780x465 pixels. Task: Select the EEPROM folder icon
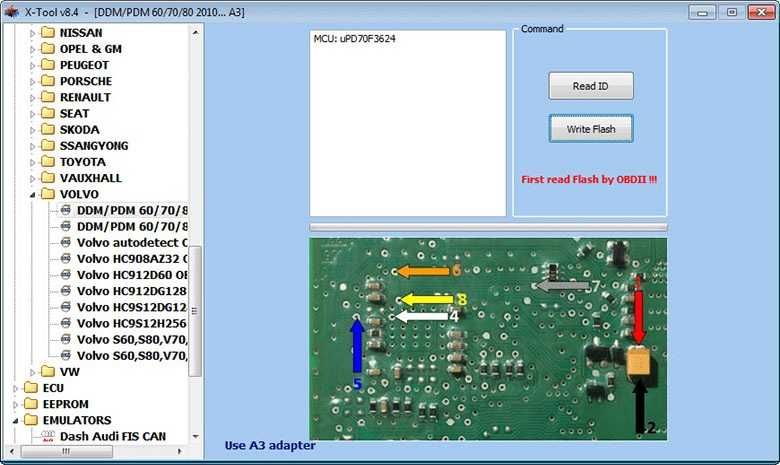(x=31, y=403)
